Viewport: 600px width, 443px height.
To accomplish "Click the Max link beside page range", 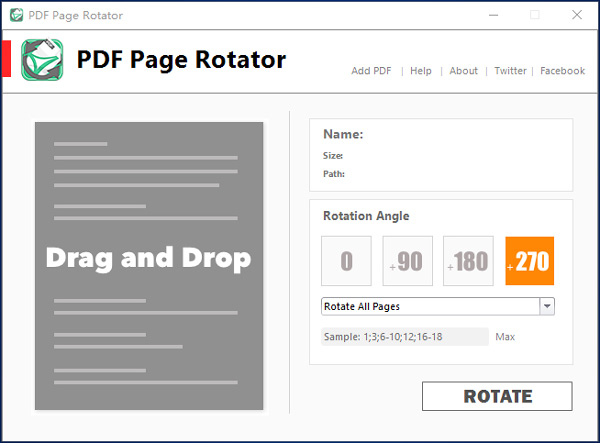I will click(x=505, y=337).
